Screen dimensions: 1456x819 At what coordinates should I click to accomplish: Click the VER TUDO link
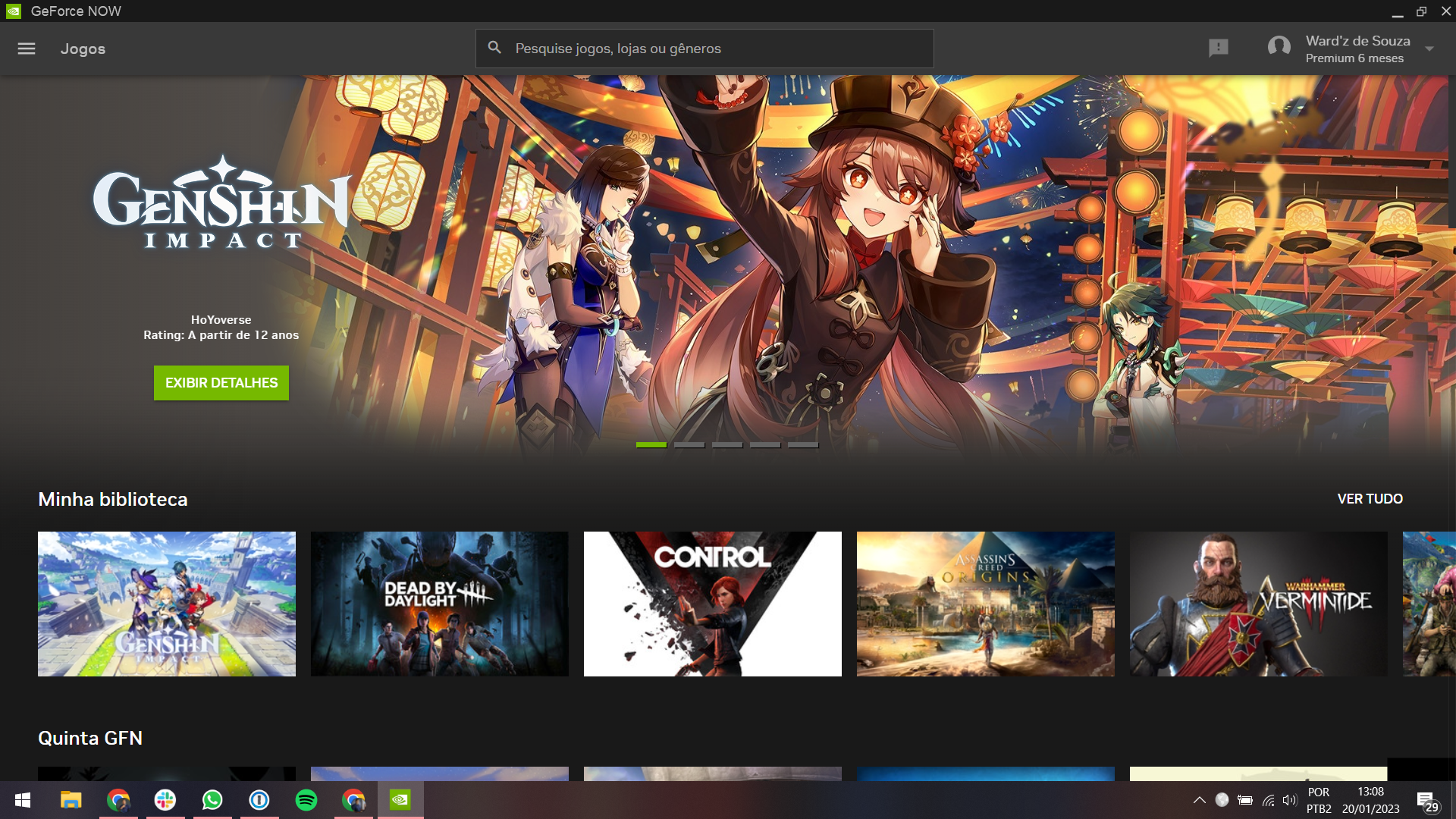[1370, 499]
